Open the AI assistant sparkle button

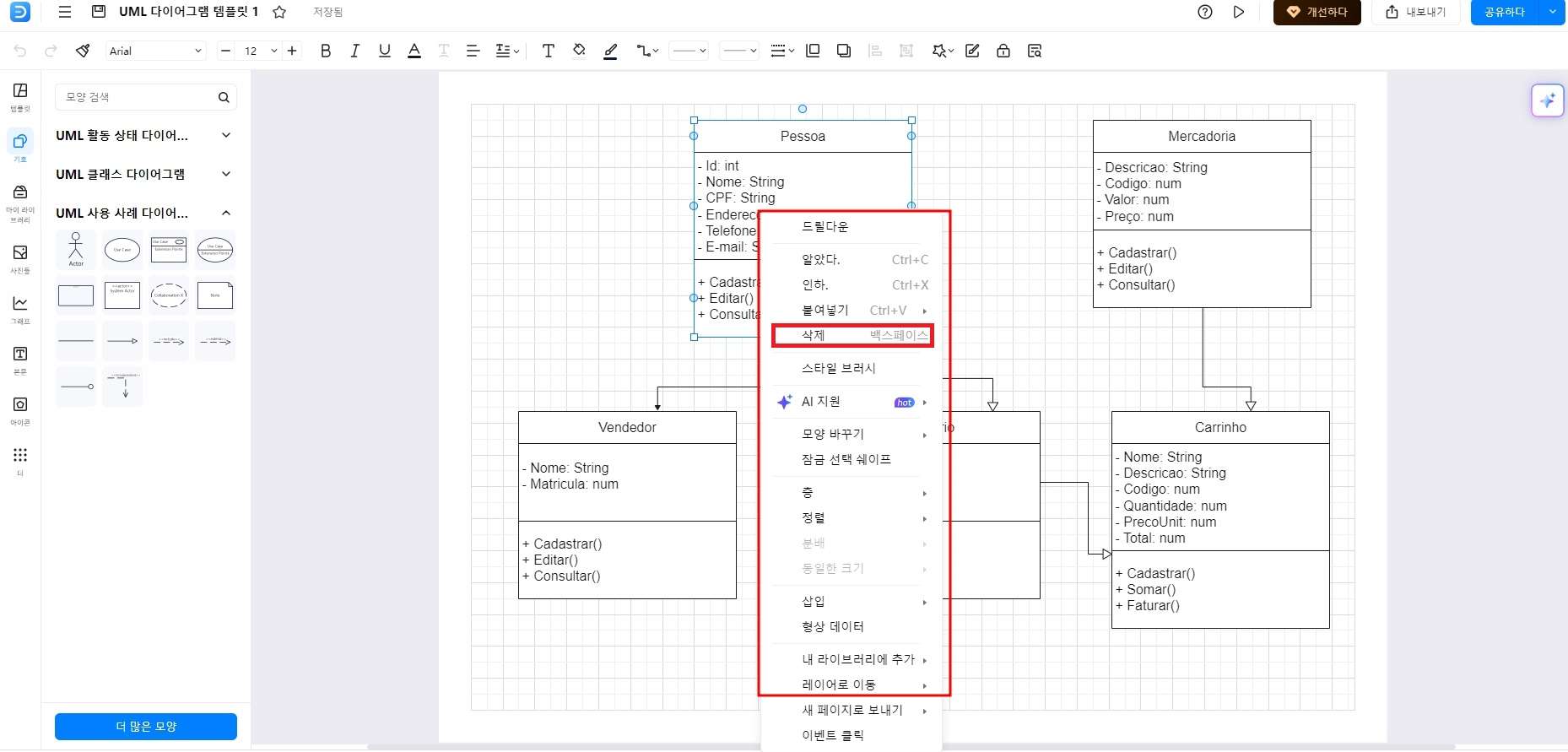[x=1548, y=100]
